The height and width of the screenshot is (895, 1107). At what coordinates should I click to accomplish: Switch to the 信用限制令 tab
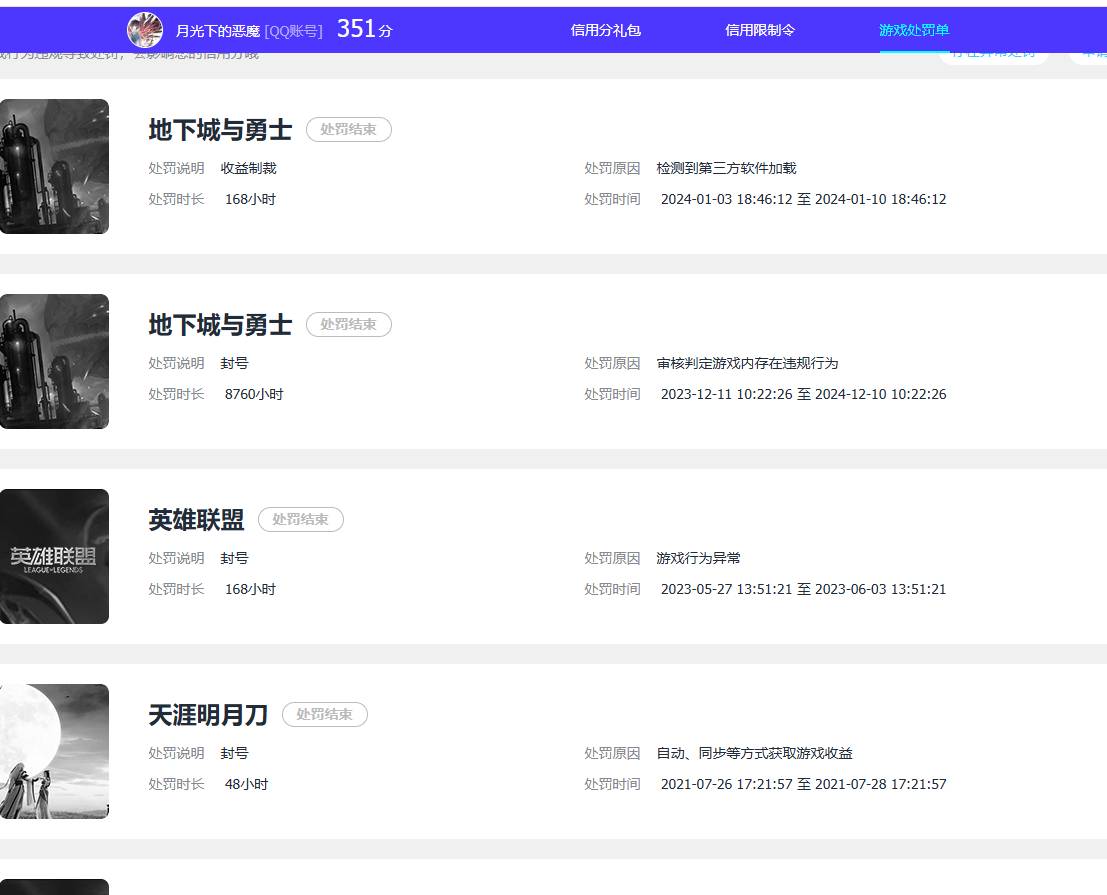pos(760,30)
